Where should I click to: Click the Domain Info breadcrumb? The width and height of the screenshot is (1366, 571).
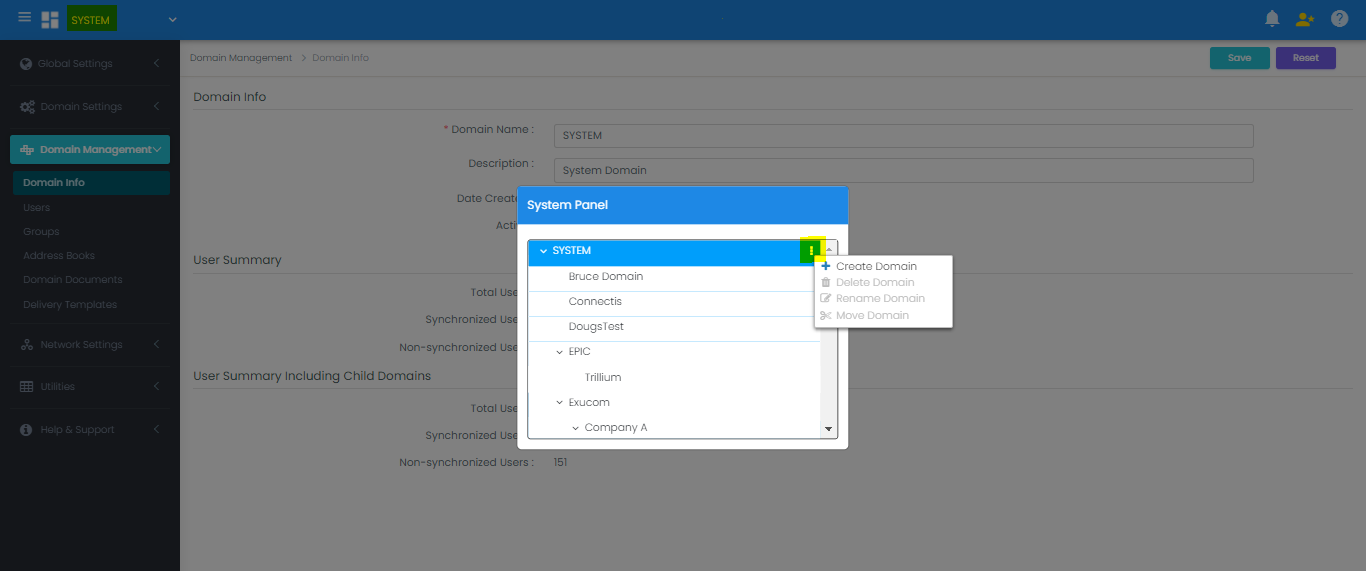[x=340, y=58]
